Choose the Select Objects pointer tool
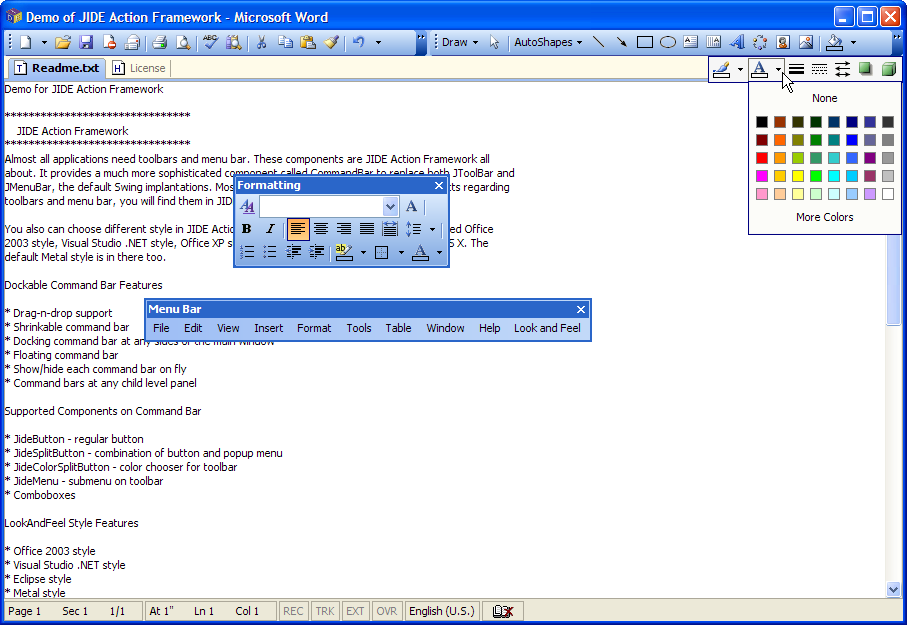Viewport: 907px width, 625px height. (494, 42)
